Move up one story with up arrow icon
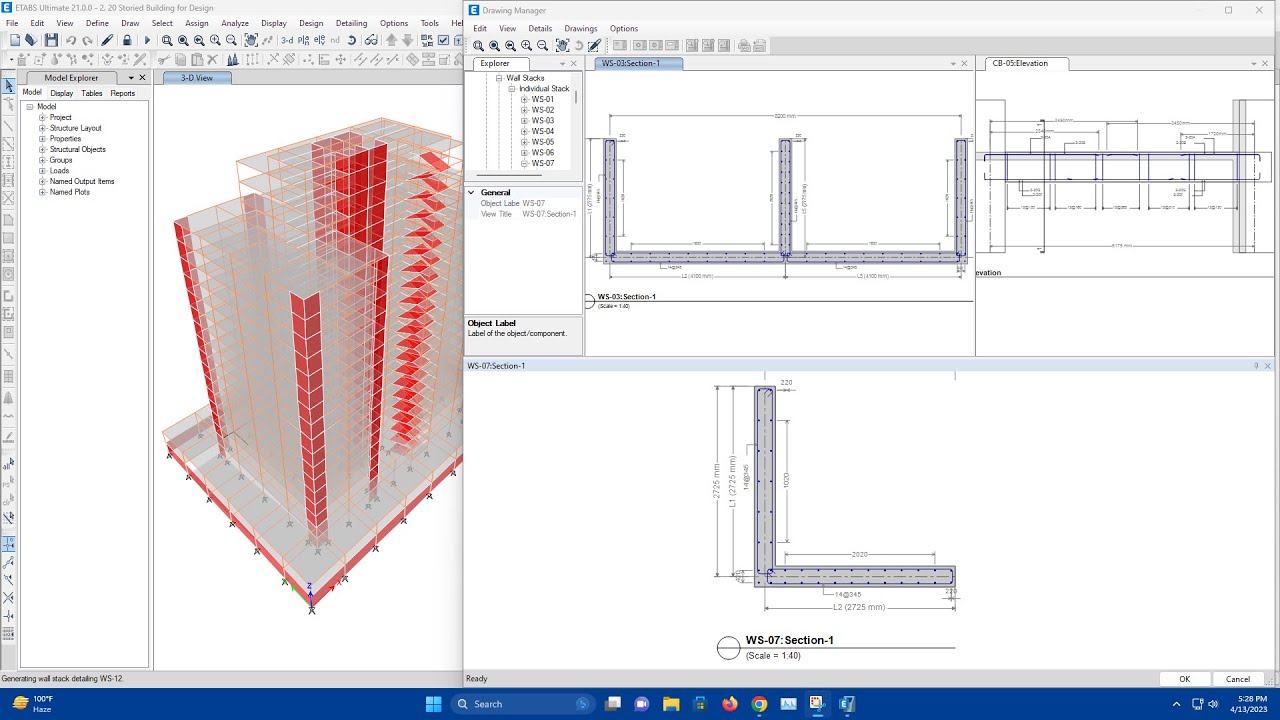Screen dimensions: 1280x720 coord(391,40)
